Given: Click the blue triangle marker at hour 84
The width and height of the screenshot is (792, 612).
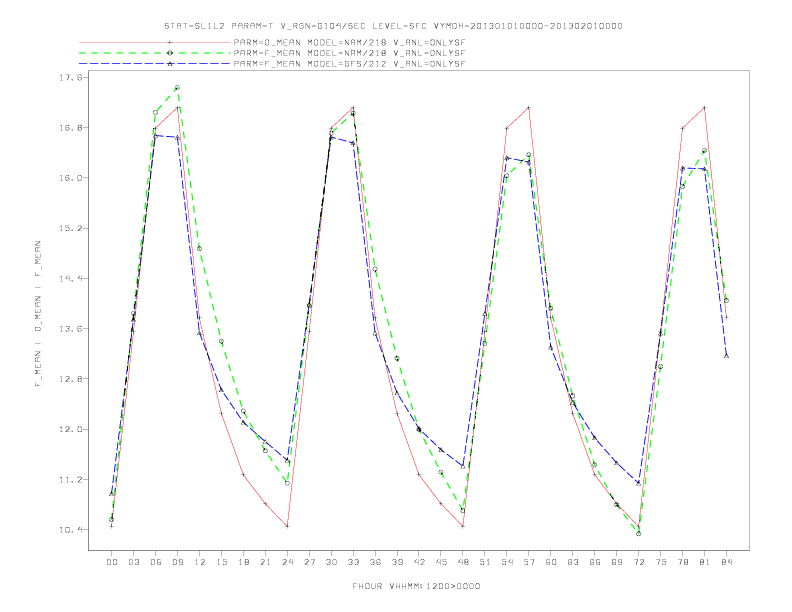Looking at the screenshot, I should click(x=726, y=355).
